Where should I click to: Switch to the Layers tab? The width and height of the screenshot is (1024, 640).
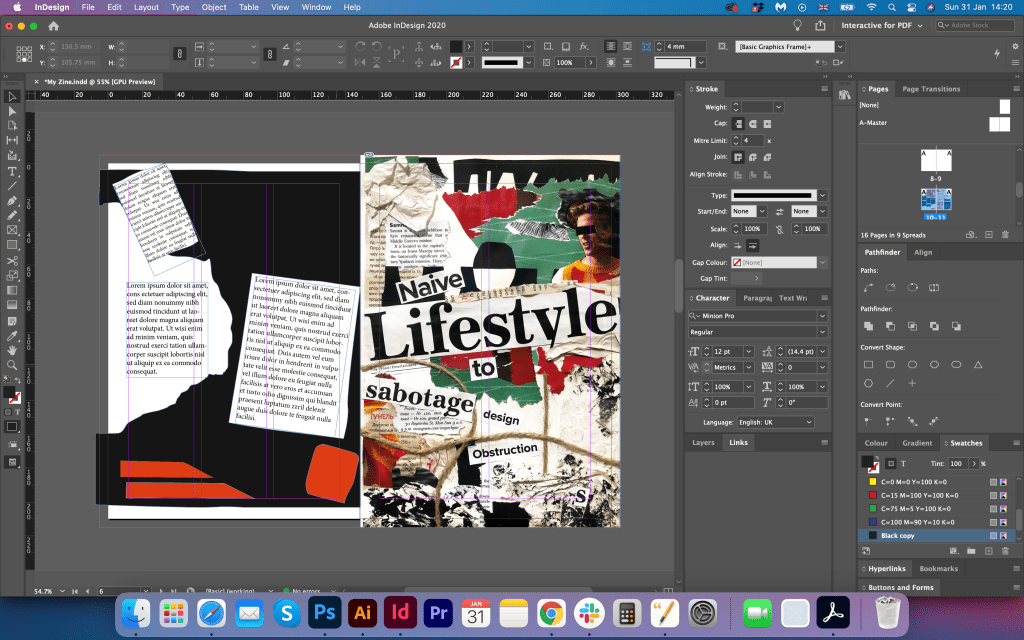[703, 442]
